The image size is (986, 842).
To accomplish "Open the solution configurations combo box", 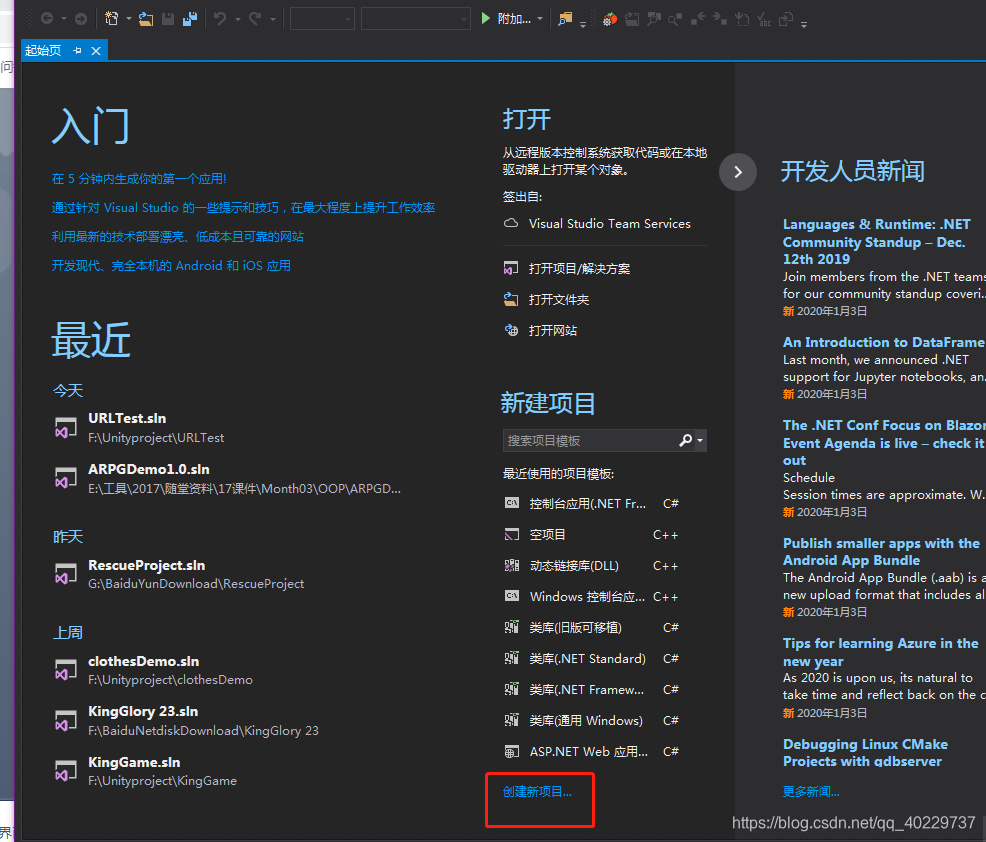I will [x=322, y=19].
